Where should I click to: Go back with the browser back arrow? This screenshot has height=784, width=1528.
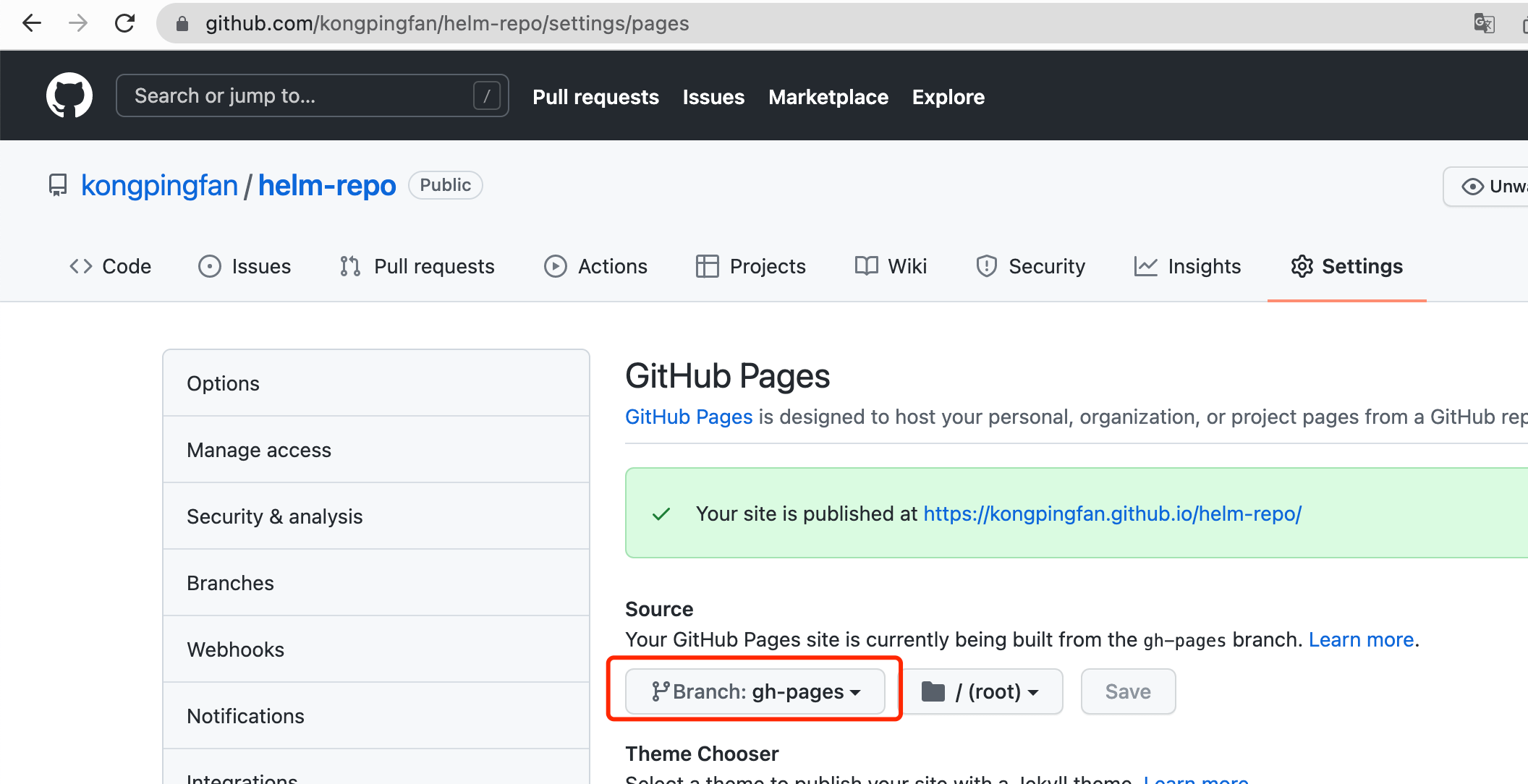tap(32, 24)
